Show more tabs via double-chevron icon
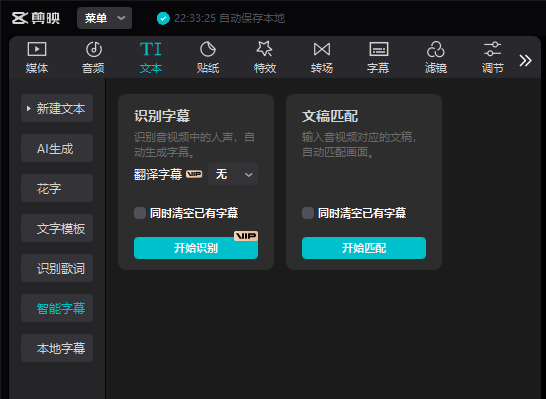Viewport: 546px width, 399px height. tap(525, 61)
